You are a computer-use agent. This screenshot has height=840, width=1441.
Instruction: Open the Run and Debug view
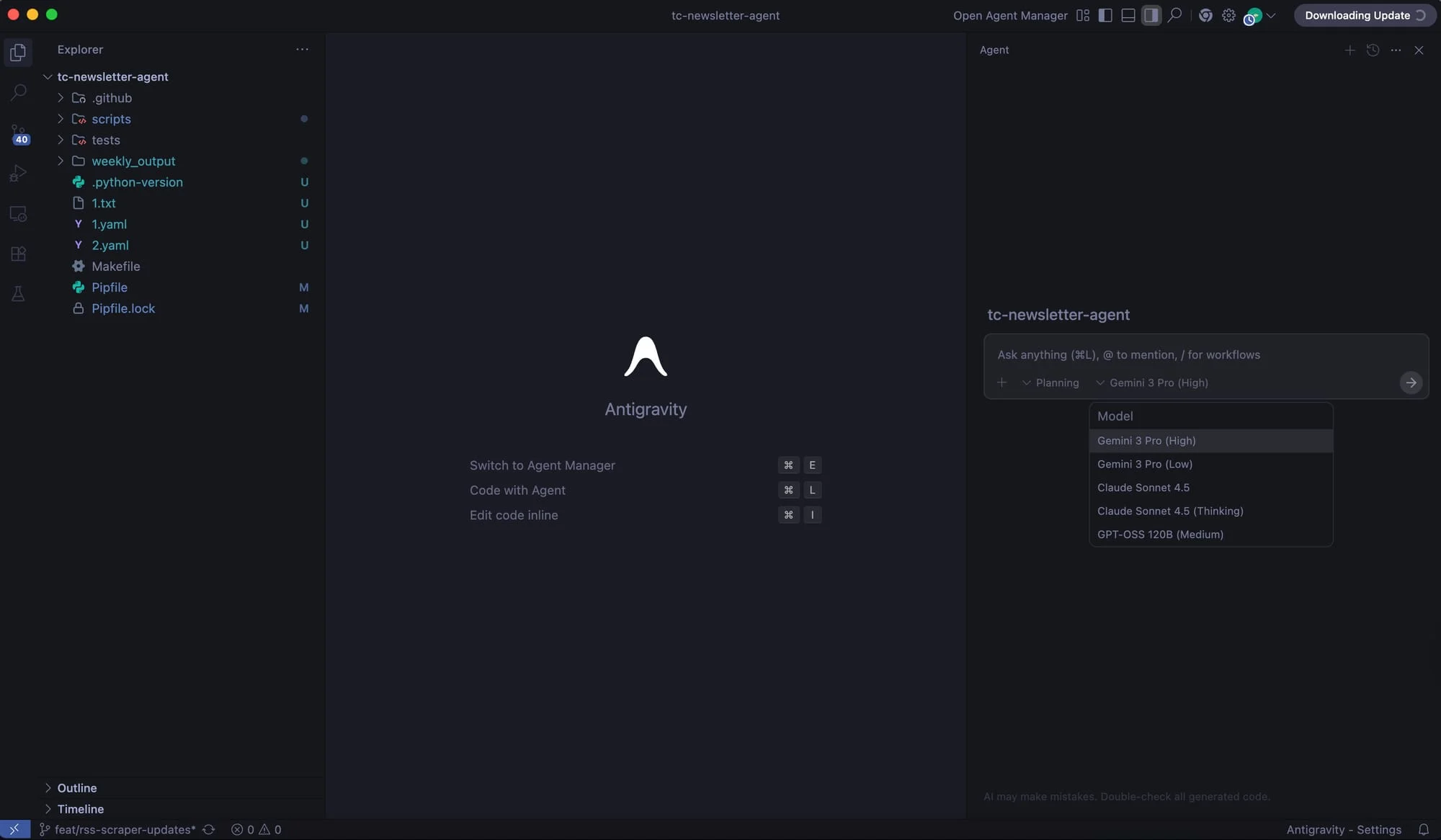click(x=19, y=174)
